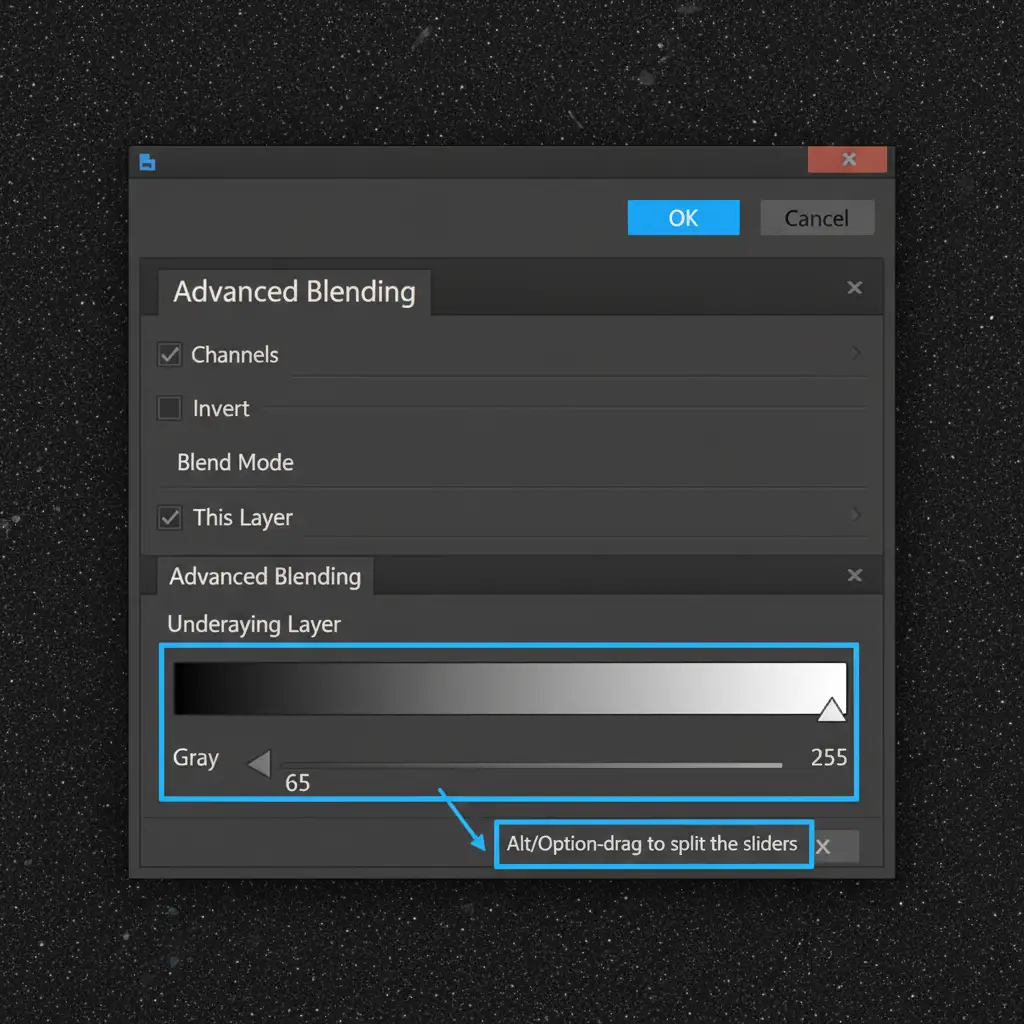This screenshot has width=1024, height=1024.
Task: Select the upper Advanced Blending tab
Action: pos(294,292)
